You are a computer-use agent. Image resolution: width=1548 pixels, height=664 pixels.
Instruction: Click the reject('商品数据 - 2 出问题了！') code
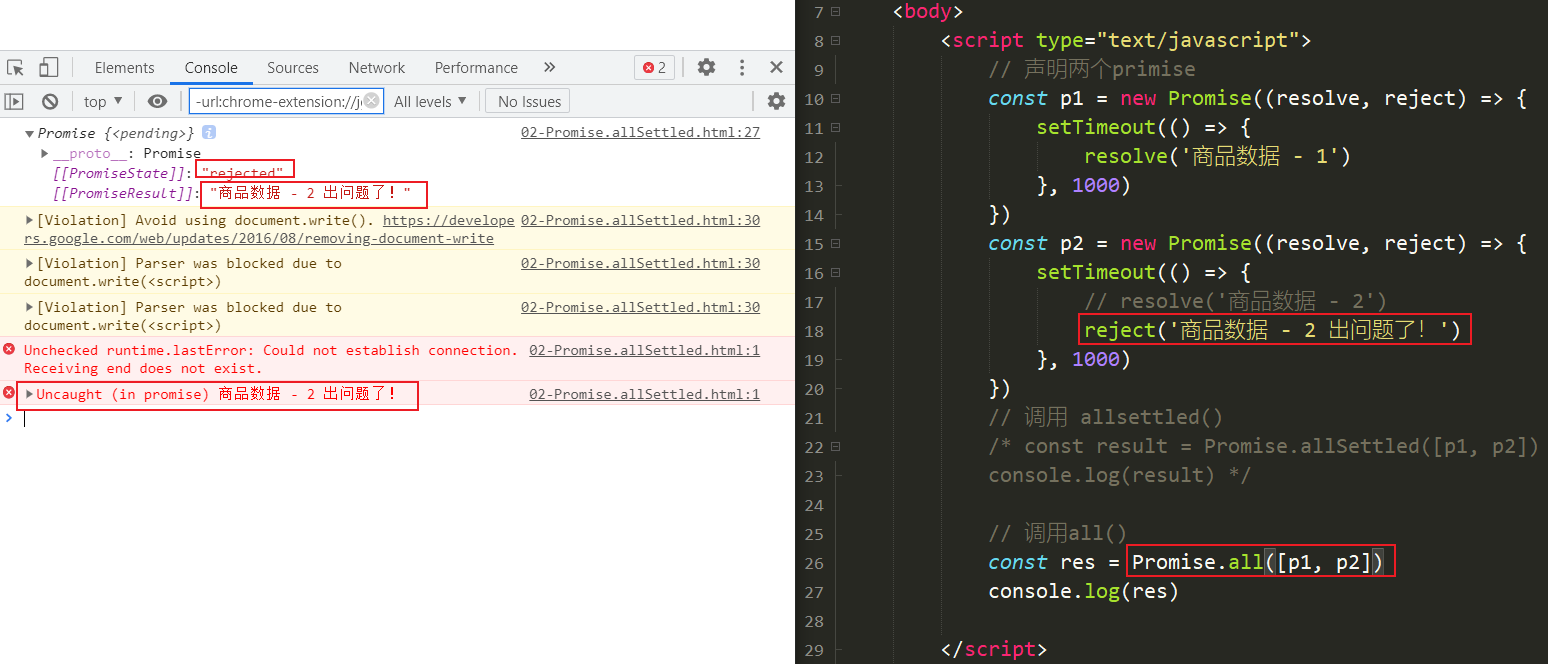click(1273, 330)
